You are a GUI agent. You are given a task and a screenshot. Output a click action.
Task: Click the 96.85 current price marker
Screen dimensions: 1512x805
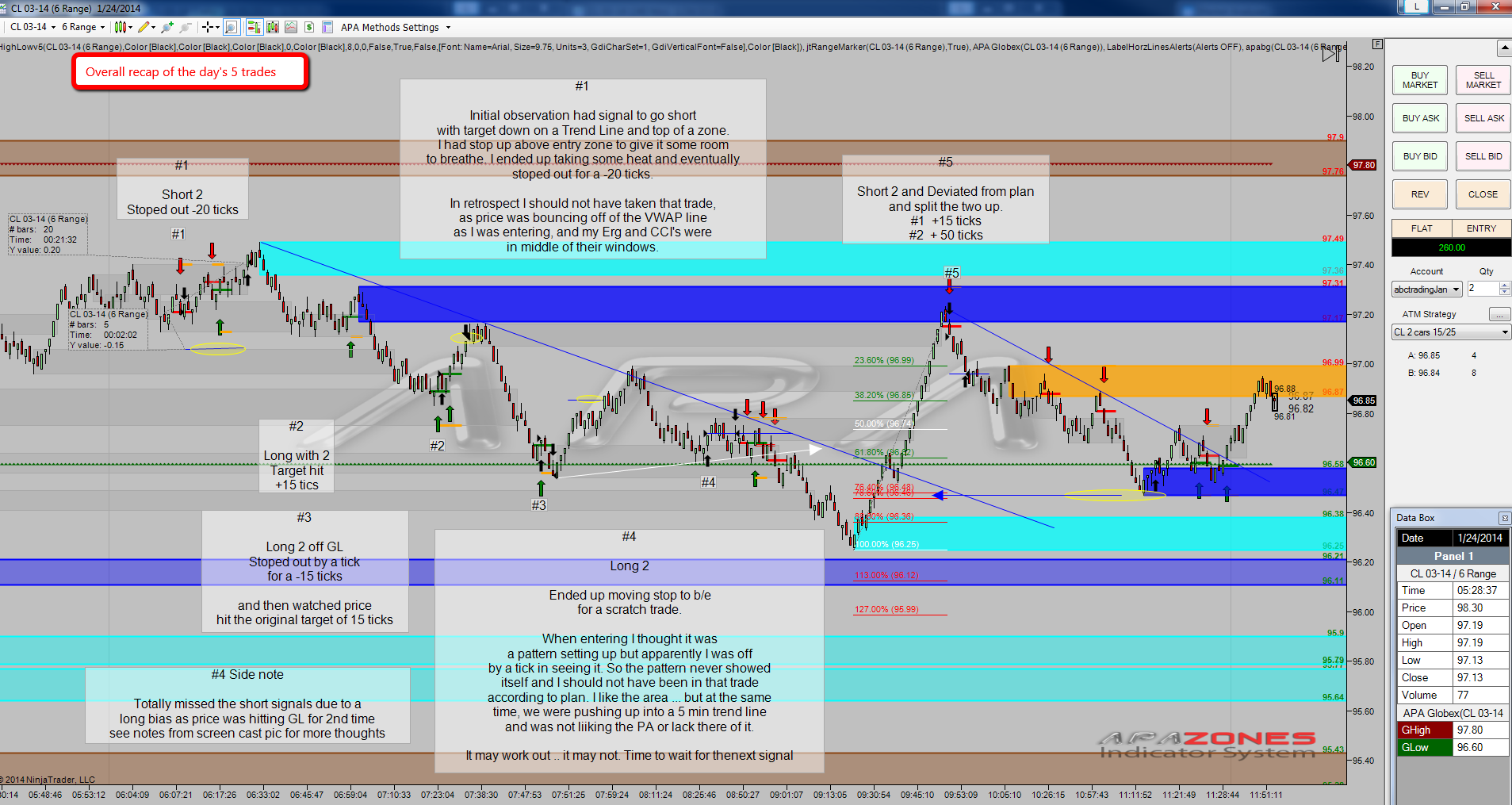point(1364,401)
